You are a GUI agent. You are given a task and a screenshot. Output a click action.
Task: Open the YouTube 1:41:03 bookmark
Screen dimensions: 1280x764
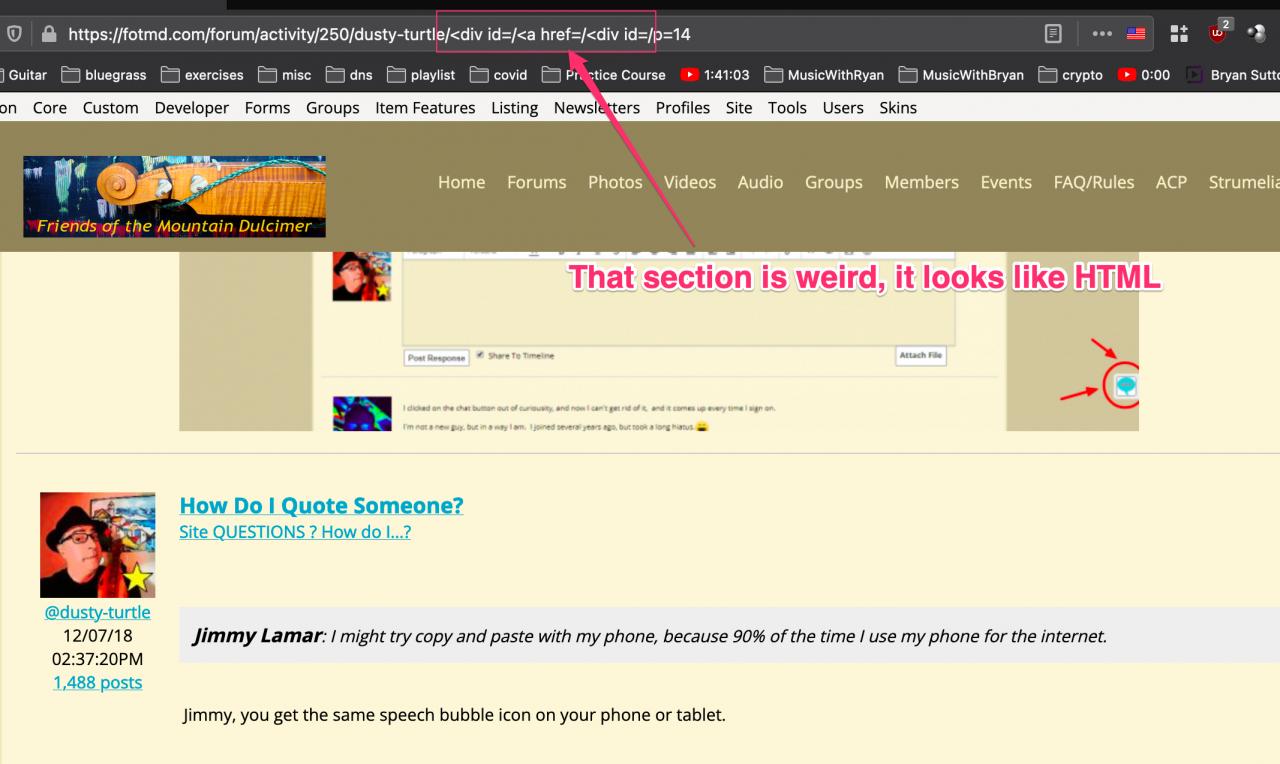click(x=715, y=75)
